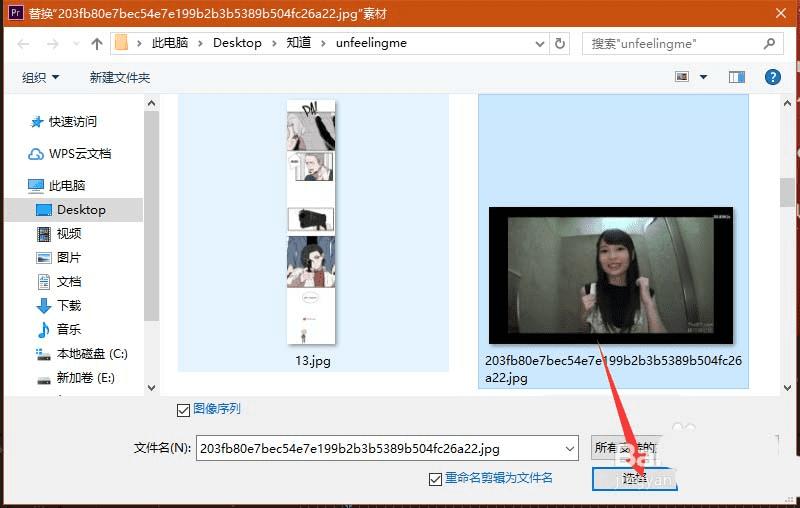This screenshot has height=508, width=800.
Task: Click the refresh icon beside address bar
Action: (x=560, y=43)
